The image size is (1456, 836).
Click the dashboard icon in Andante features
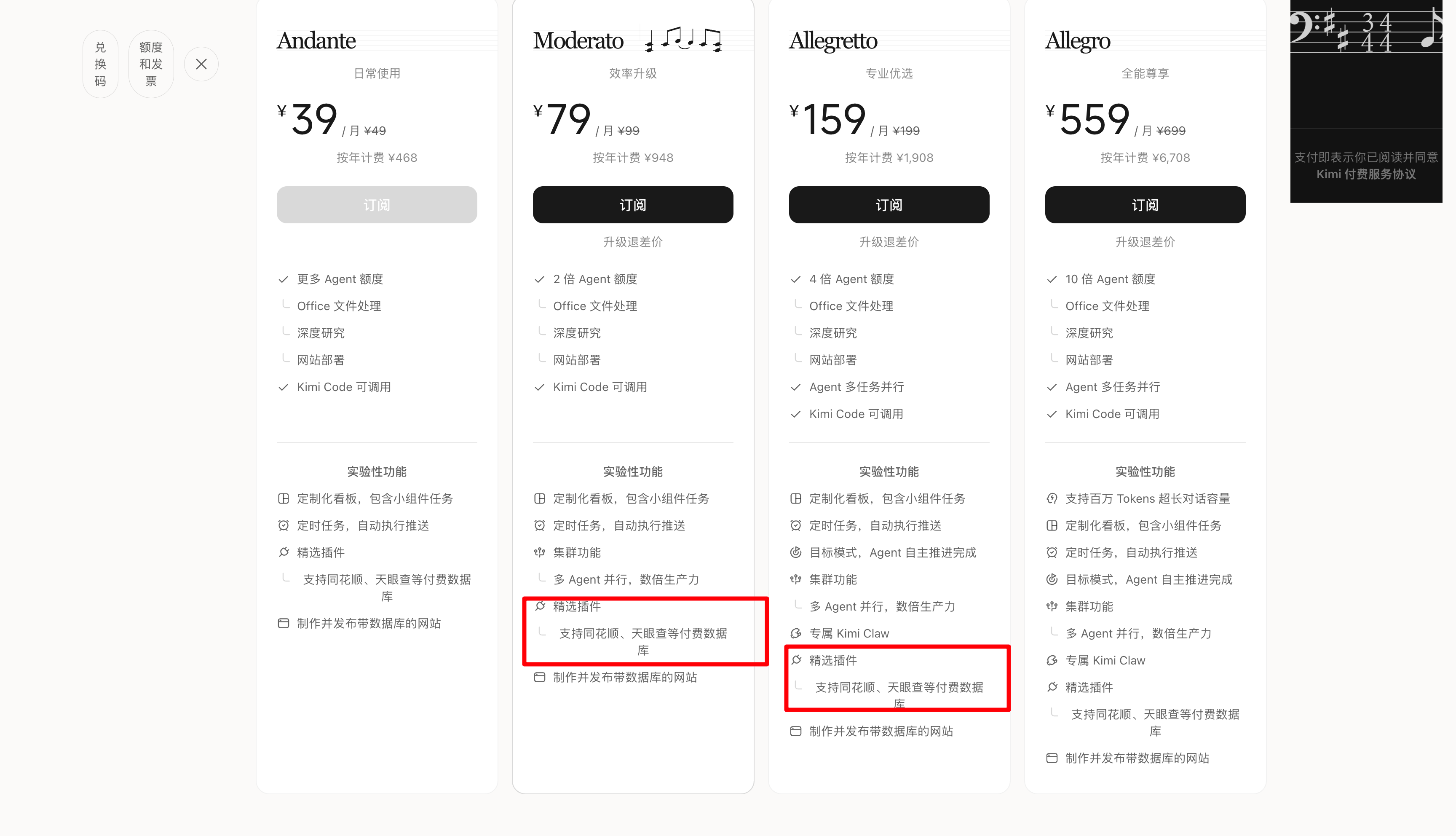click(x=283, y=498)
